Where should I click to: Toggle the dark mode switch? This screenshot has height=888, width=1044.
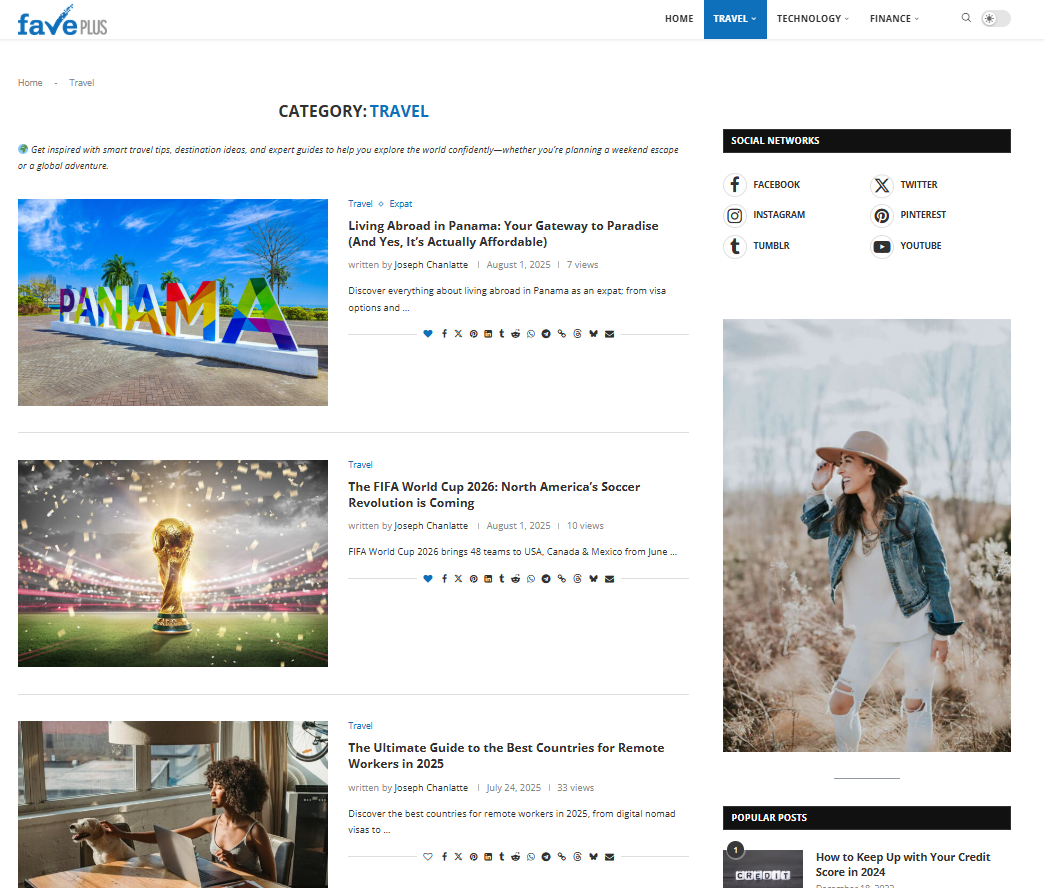995,19
